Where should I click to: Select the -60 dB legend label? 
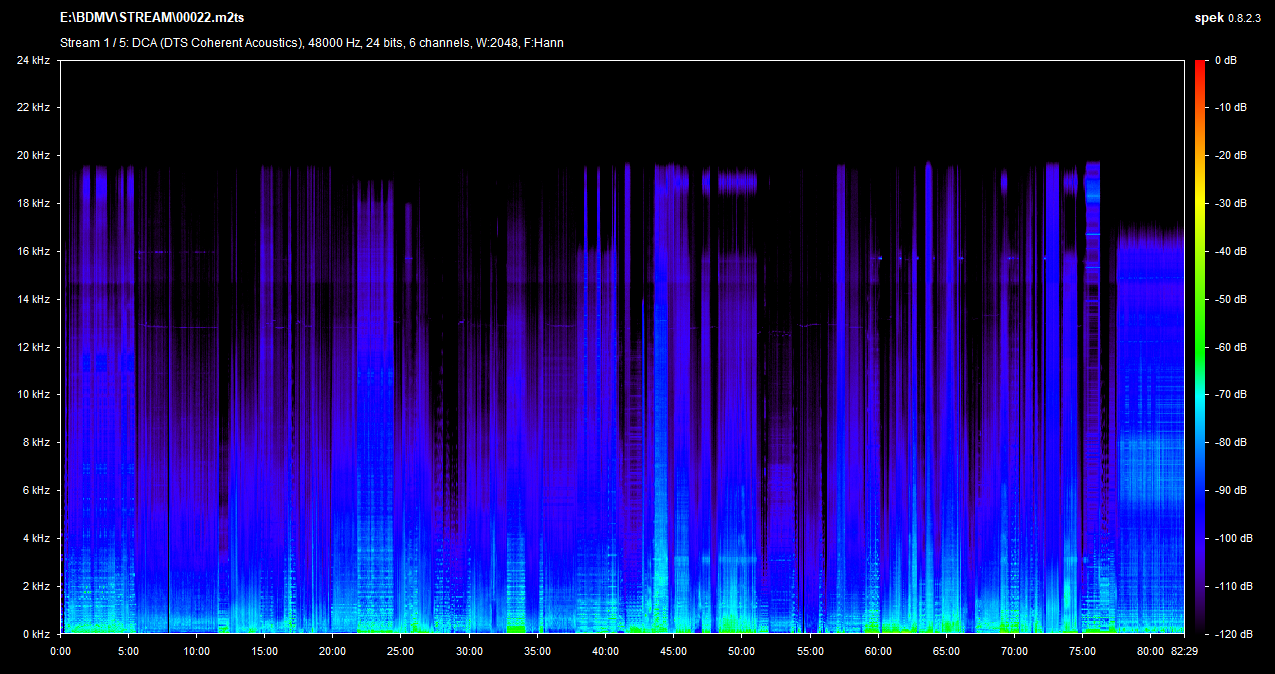(x=1231, y=347)
